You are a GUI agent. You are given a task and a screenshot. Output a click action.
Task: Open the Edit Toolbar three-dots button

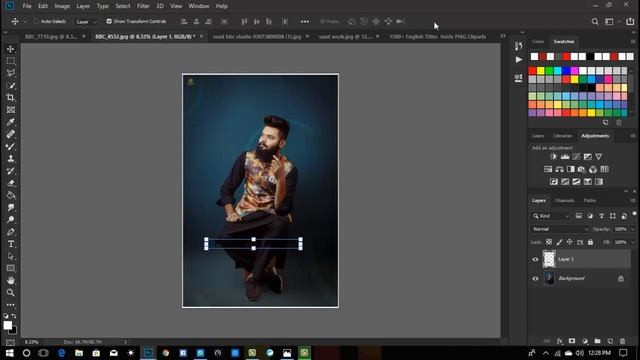11,305
